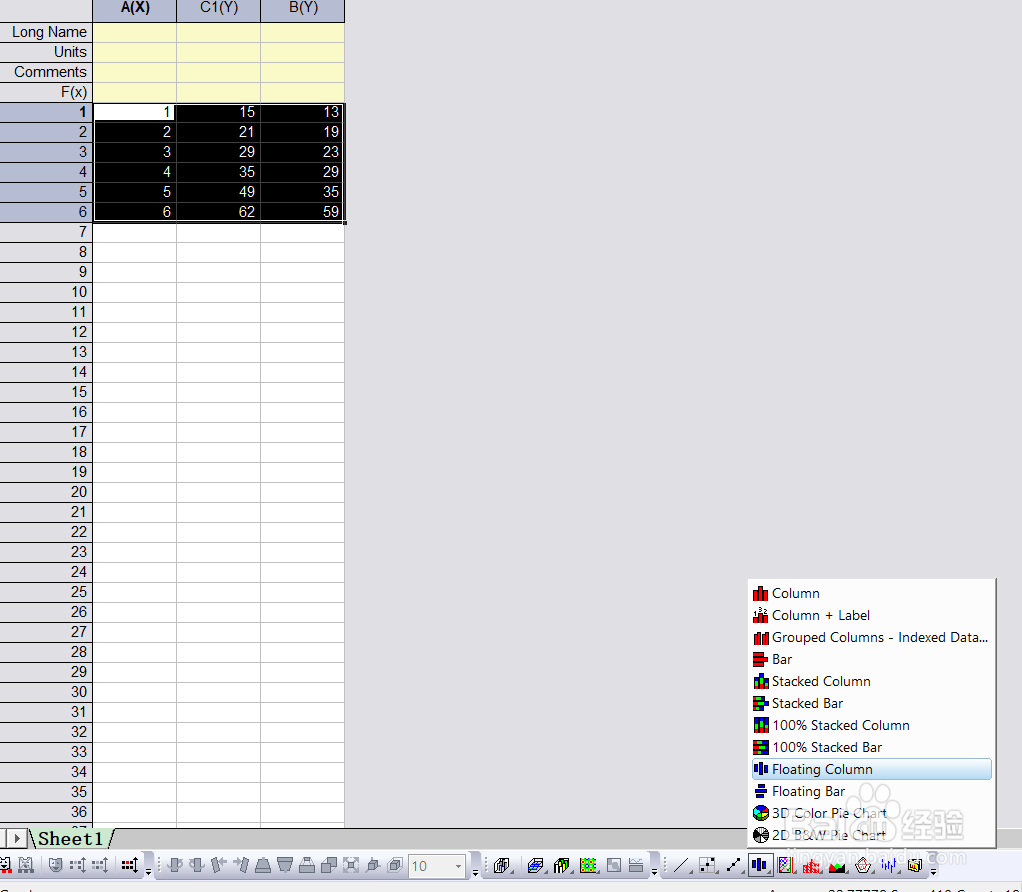
Task: Select the Bar plot entry
Action: pyautogui.click(x=871, y=659)
